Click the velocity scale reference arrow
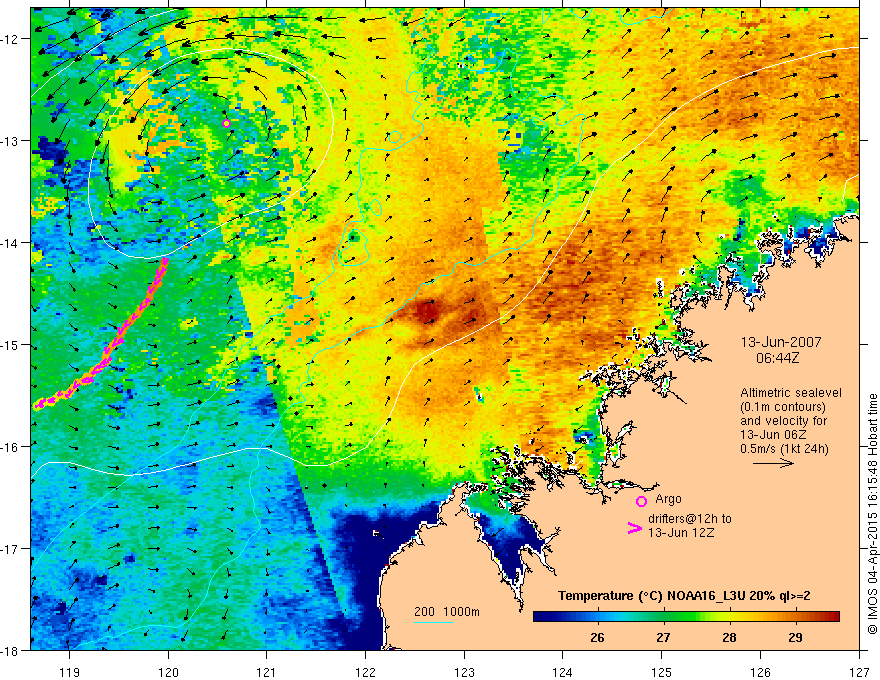The height and width of the screenshot is (680, 880). pyautogui.click(x=773, y=463)
